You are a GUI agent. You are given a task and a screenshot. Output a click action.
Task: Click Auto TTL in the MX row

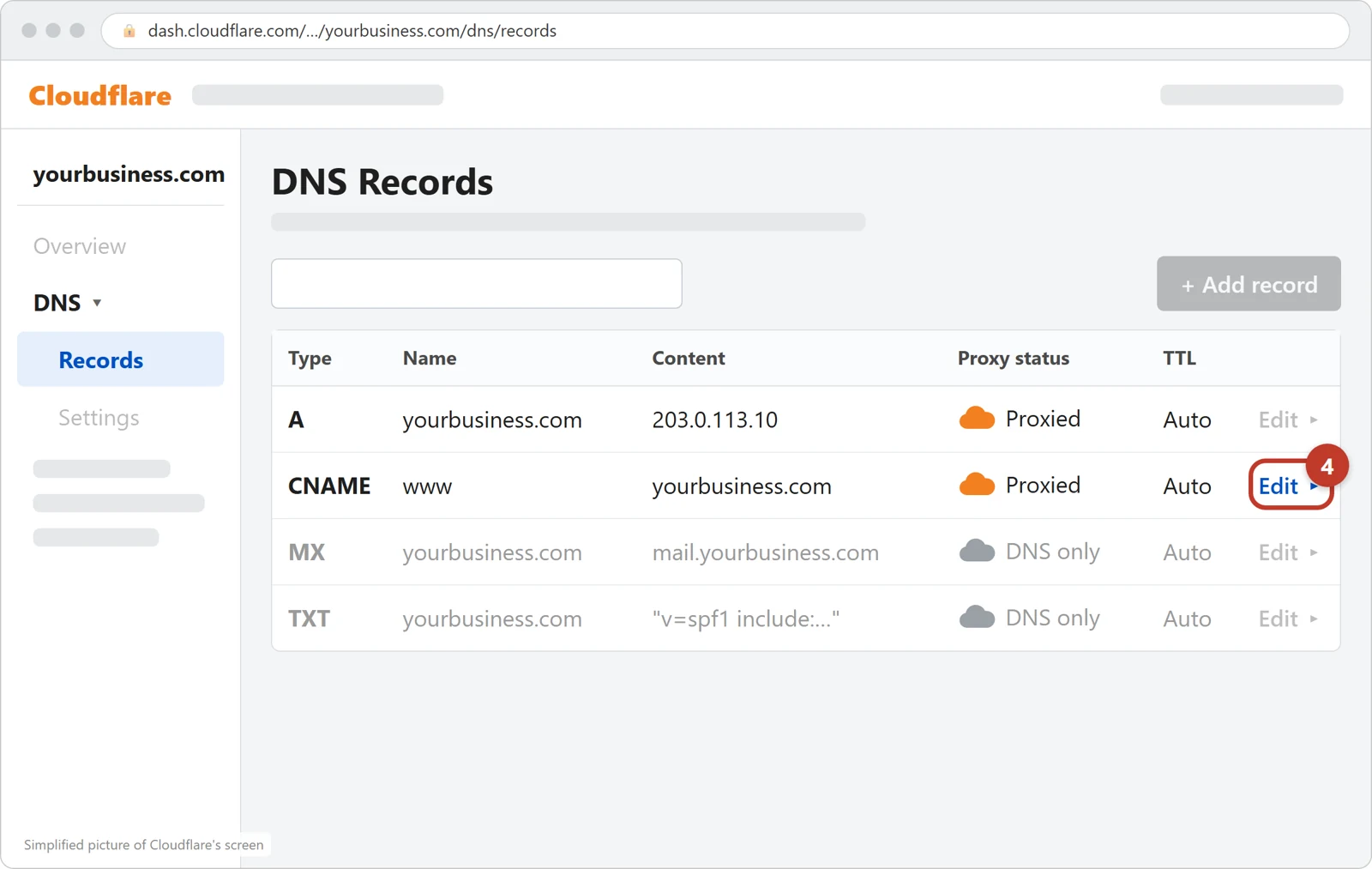pos(1187,552)
